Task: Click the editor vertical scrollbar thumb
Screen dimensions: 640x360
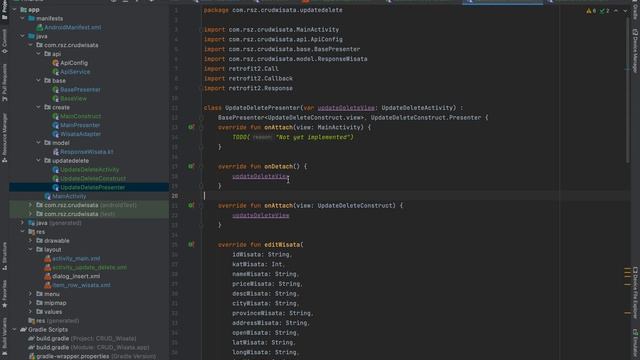Action: click(628, 90)
